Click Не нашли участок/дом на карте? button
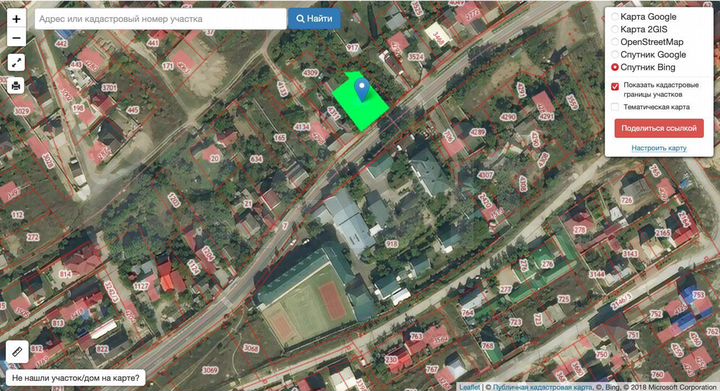720x391 pixels. click(76, 378)
